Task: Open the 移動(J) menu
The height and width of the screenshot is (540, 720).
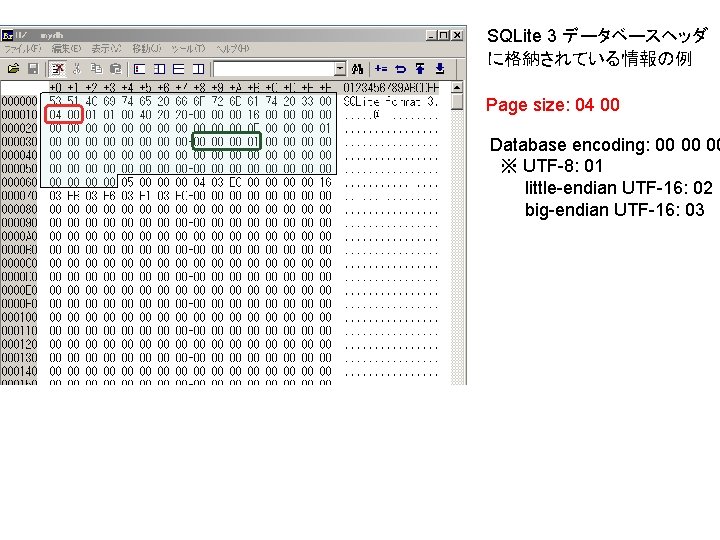Action: [x=146, y=48]
